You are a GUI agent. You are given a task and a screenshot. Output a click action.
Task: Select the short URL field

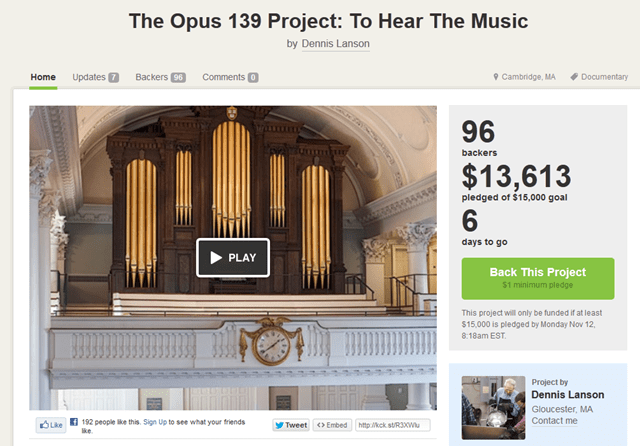click(393, 425)
